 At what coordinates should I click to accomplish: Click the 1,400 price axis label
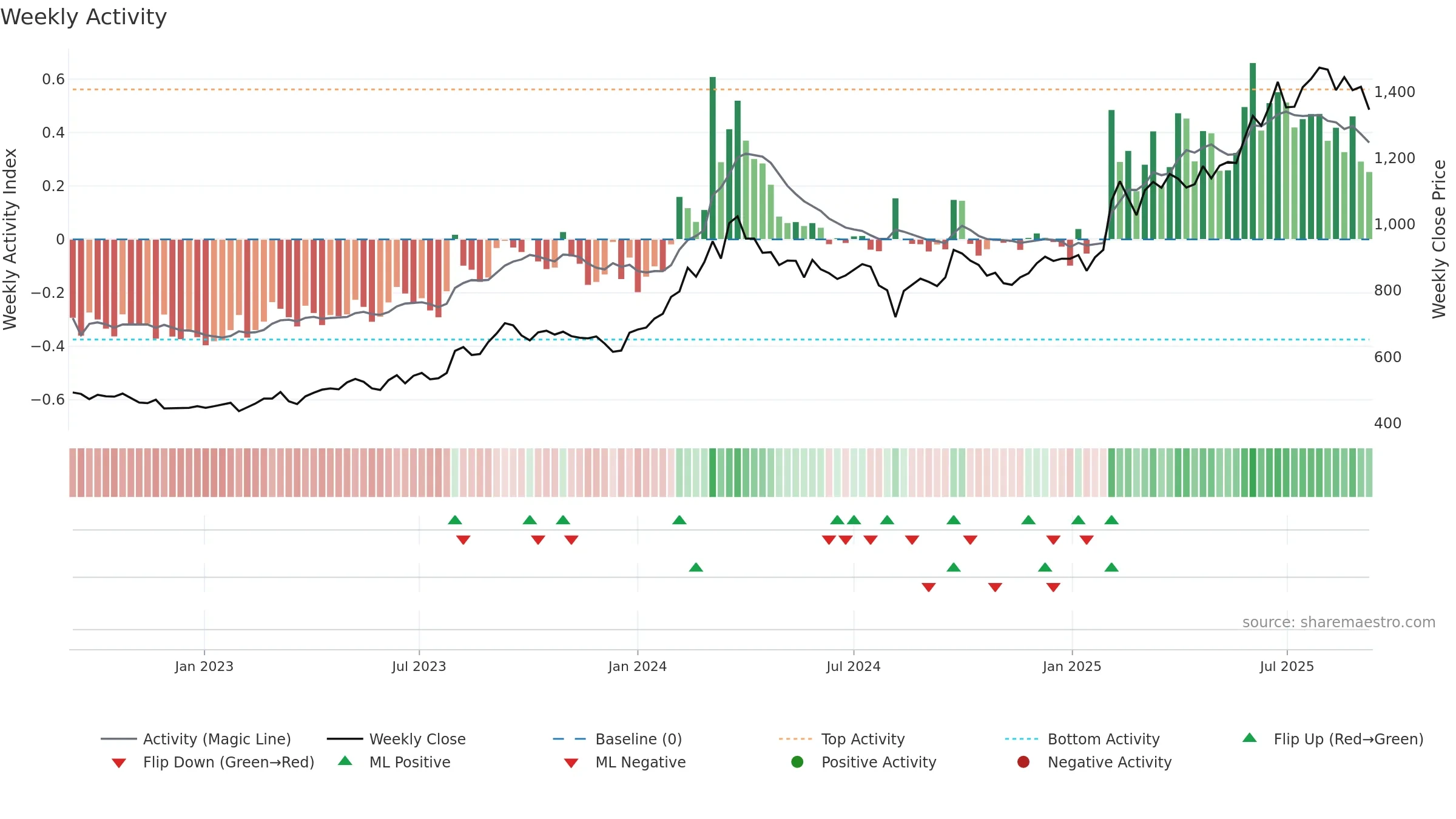[x=1394, y=92]
